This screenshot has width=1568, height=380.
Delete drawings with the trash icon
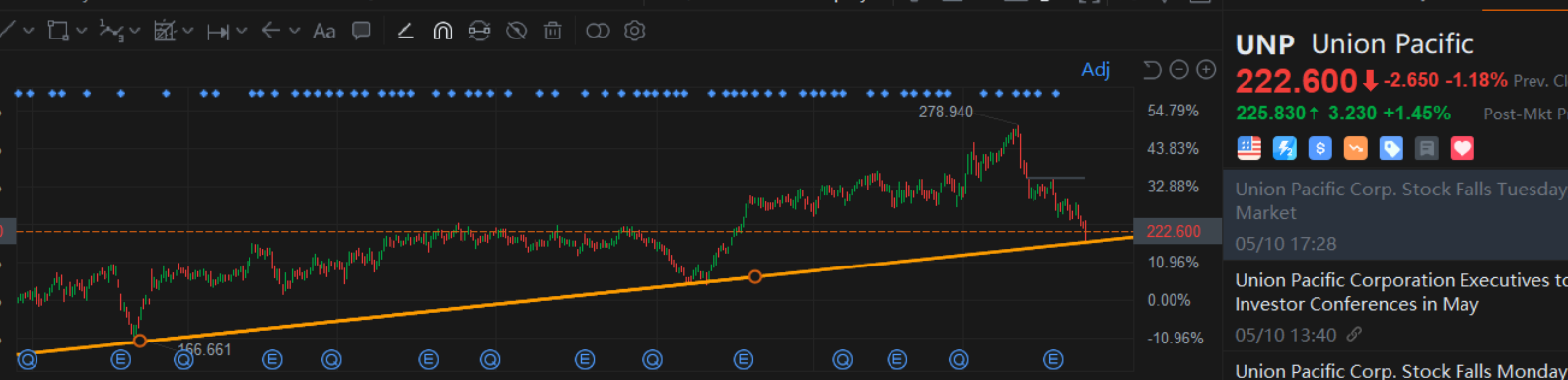pos(553,31)
